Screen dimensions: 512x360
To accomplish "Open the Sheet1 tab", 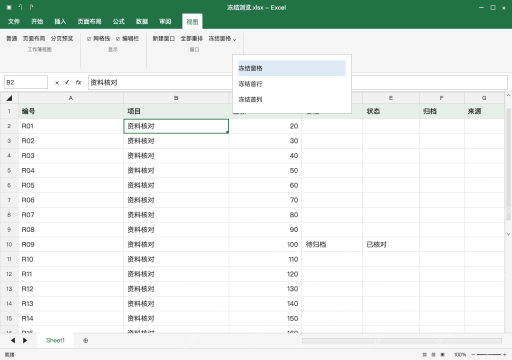I will click(x=55, y=340).
